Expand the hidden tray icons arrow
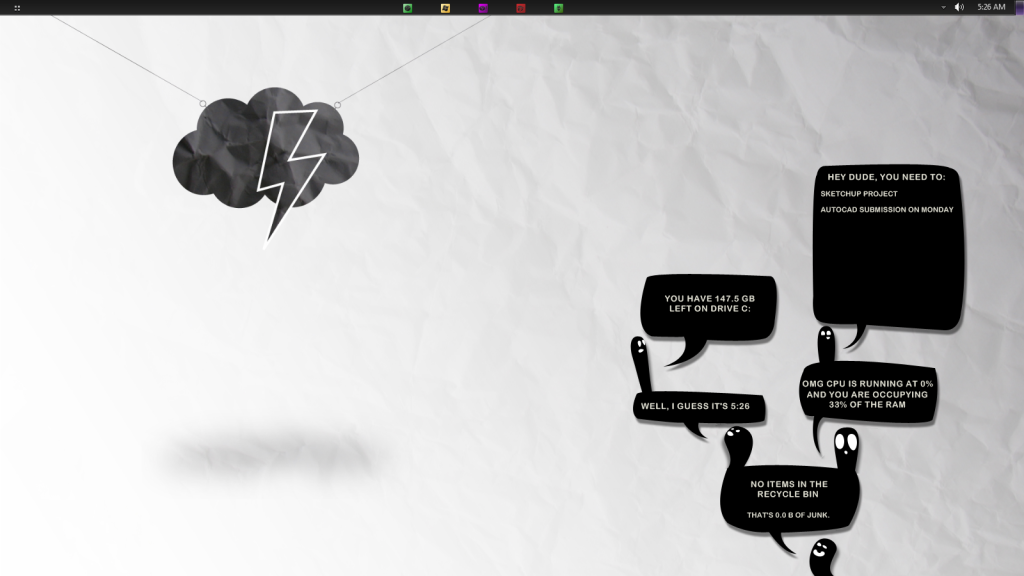The width and height of the screenshot is (1024, 576). pyautogui.click(x=942, y=7)
